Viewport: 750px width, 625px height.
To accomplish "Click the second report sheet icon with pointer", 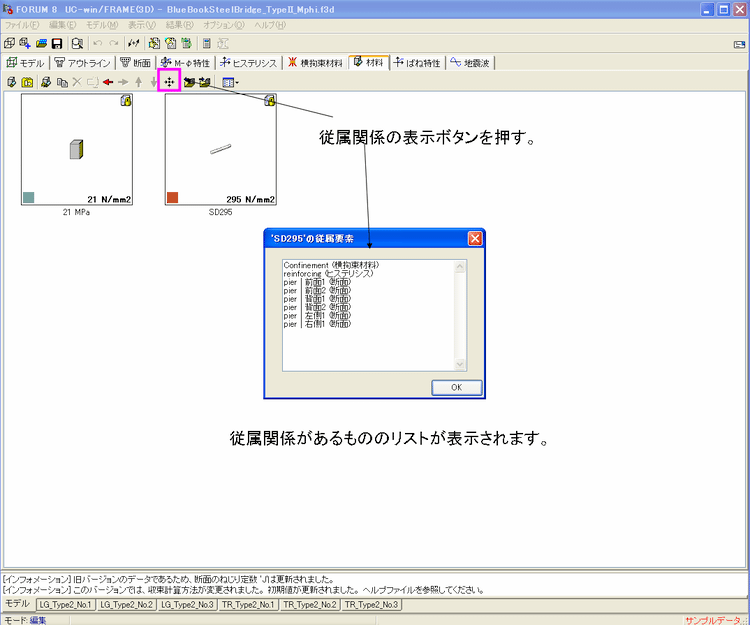I will click(x=170, y=44).
